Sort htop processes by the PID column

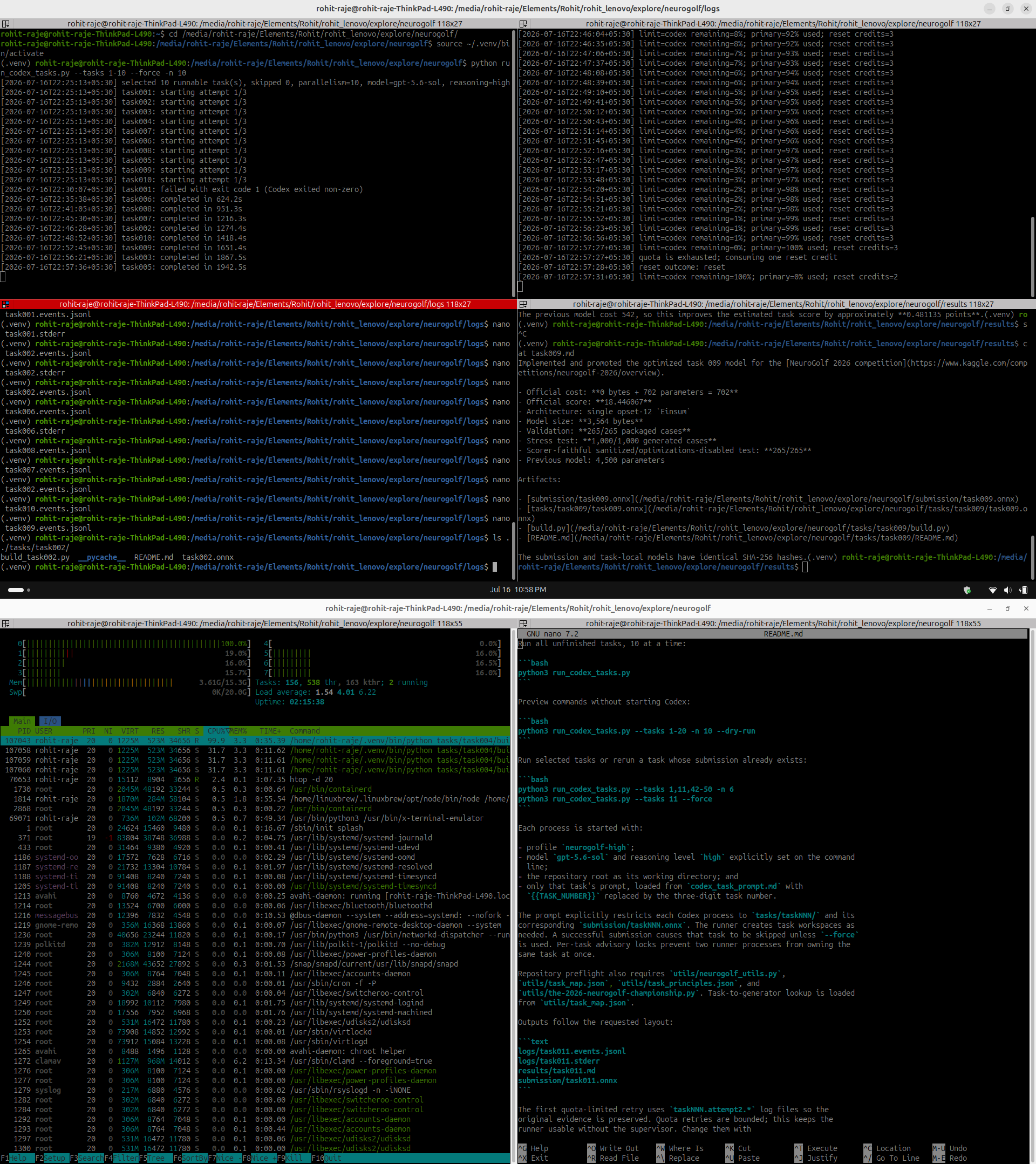pos(24,731)
